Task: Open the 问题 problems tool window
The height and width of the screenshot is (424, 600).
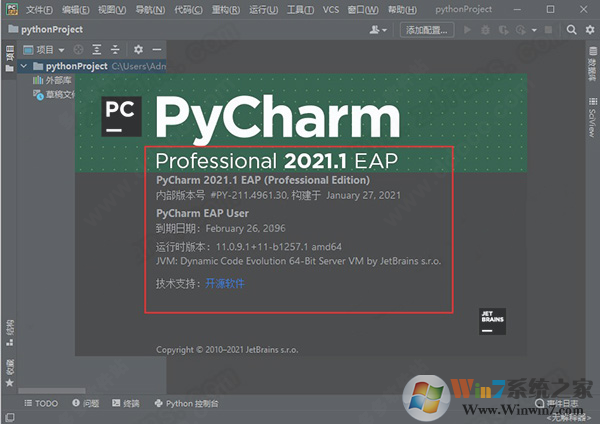Action: pos(86,403)
